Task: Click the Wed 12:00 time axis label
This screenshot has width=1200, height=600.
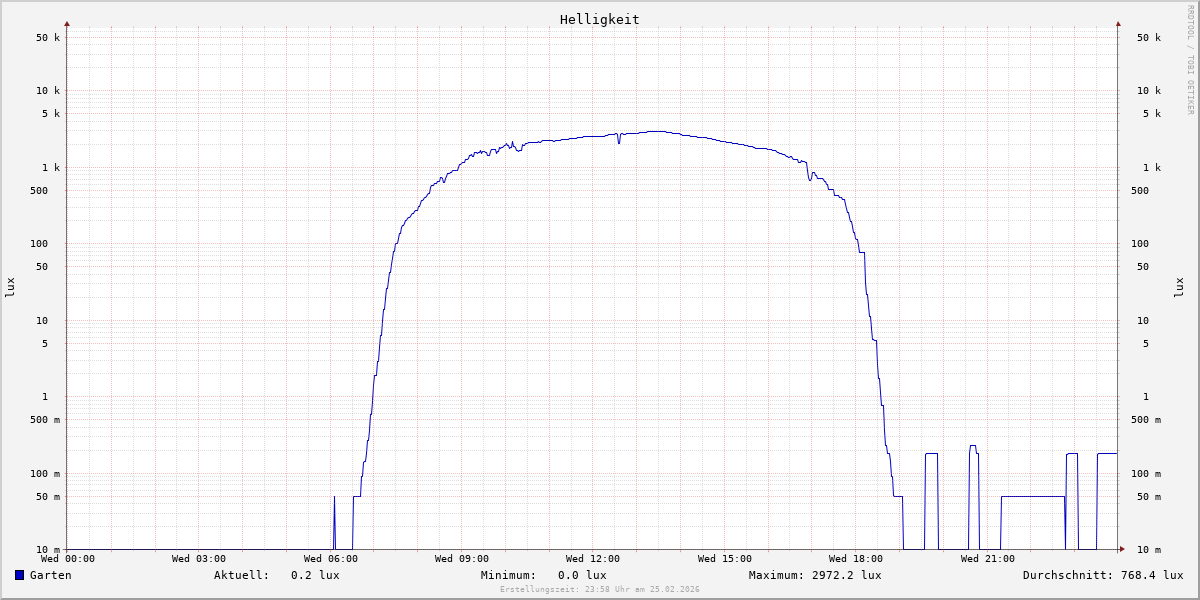Action: [x=593, y=559]
